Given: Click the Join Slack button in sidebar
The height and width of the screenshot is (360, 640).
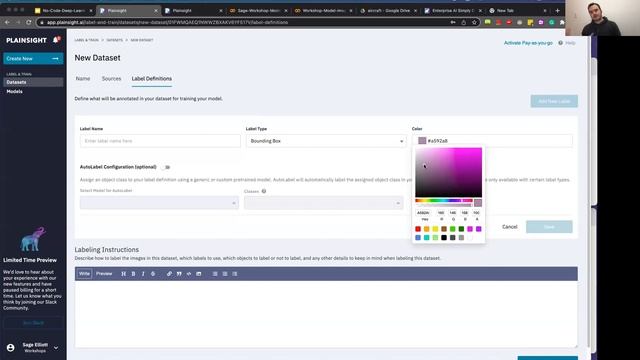Looking at the screenshot, I should click(x=33, y=323).
